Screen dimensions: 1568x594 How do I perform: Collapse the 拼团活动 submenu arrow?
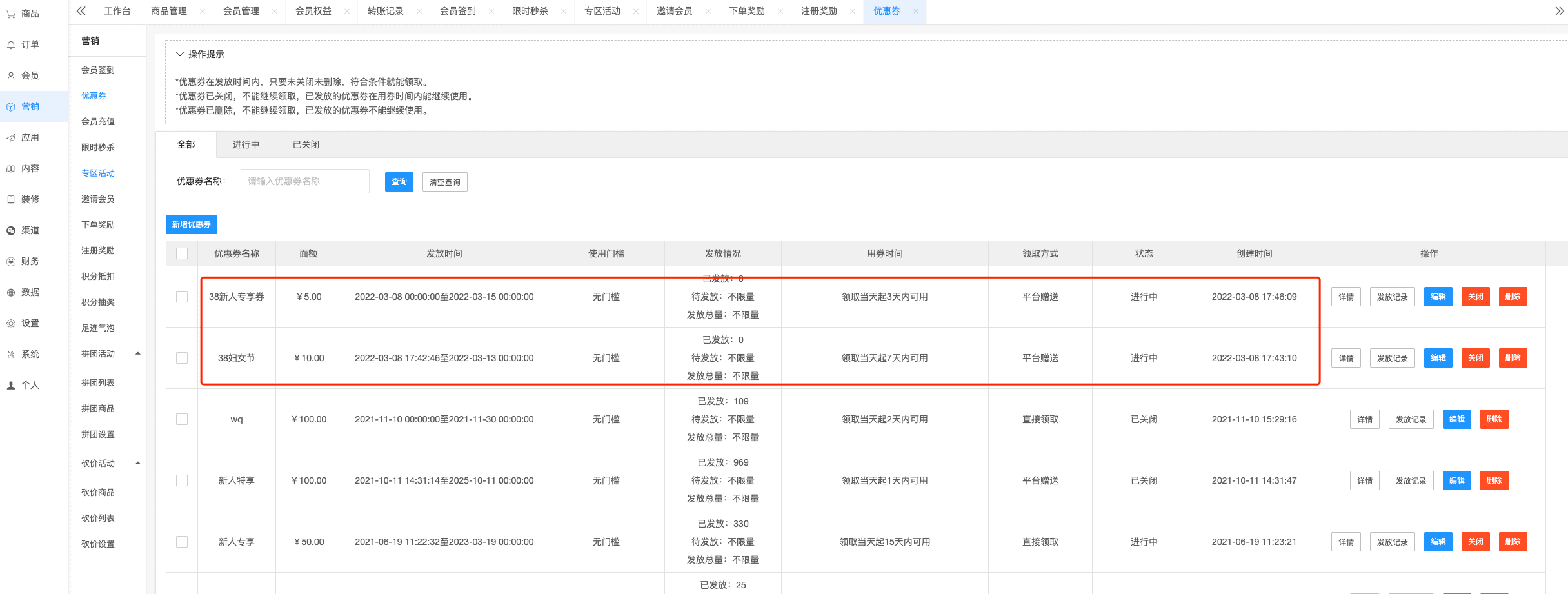(137, 353)
